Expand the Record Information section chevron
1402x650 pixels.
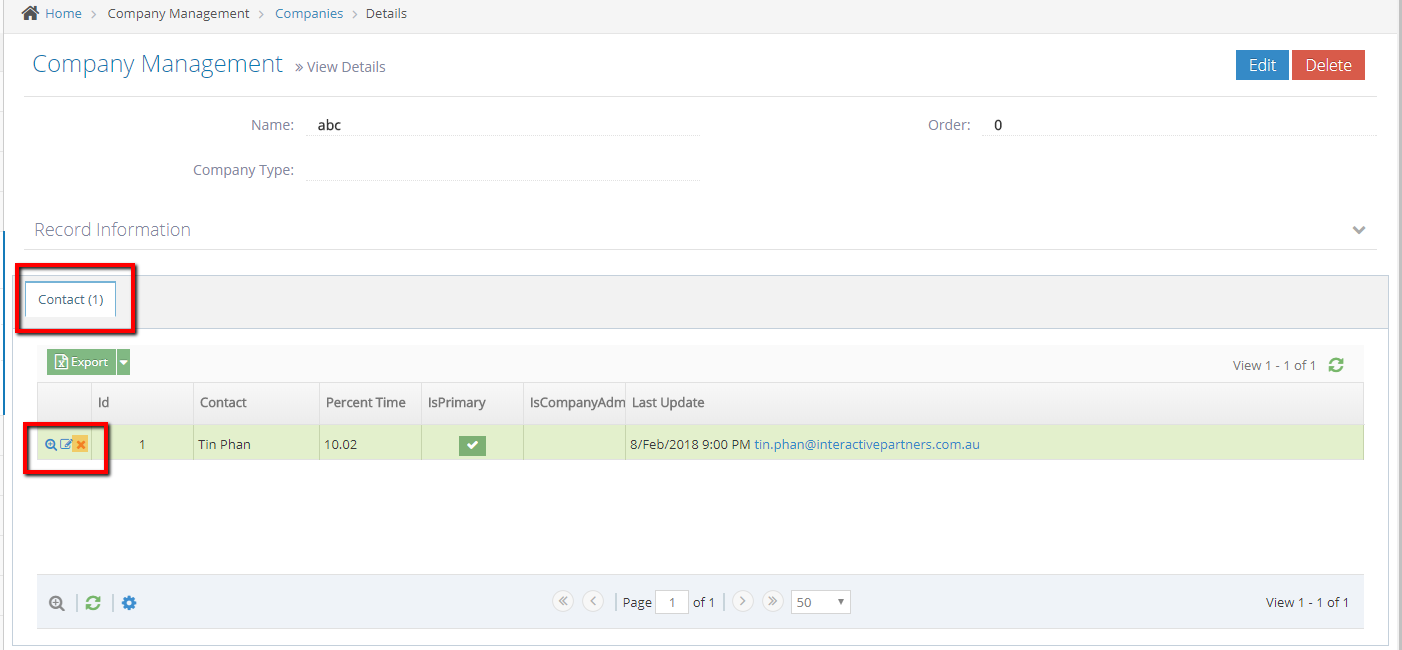[x=1359, y=230]
